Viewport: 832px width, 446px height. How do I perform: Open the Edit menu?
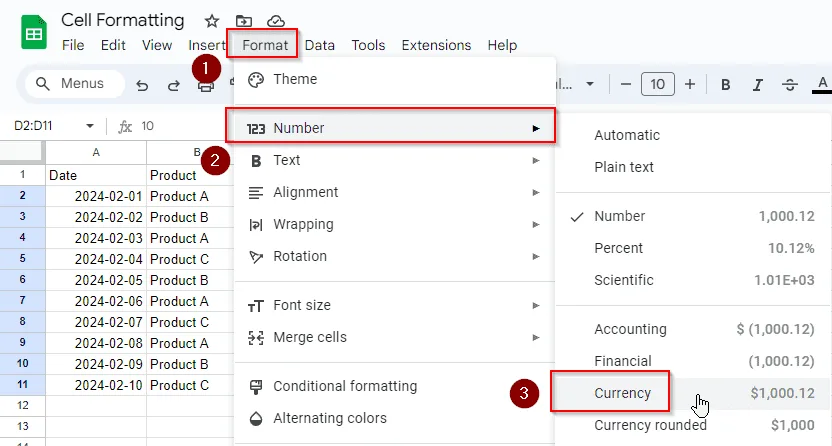(113, 45)
